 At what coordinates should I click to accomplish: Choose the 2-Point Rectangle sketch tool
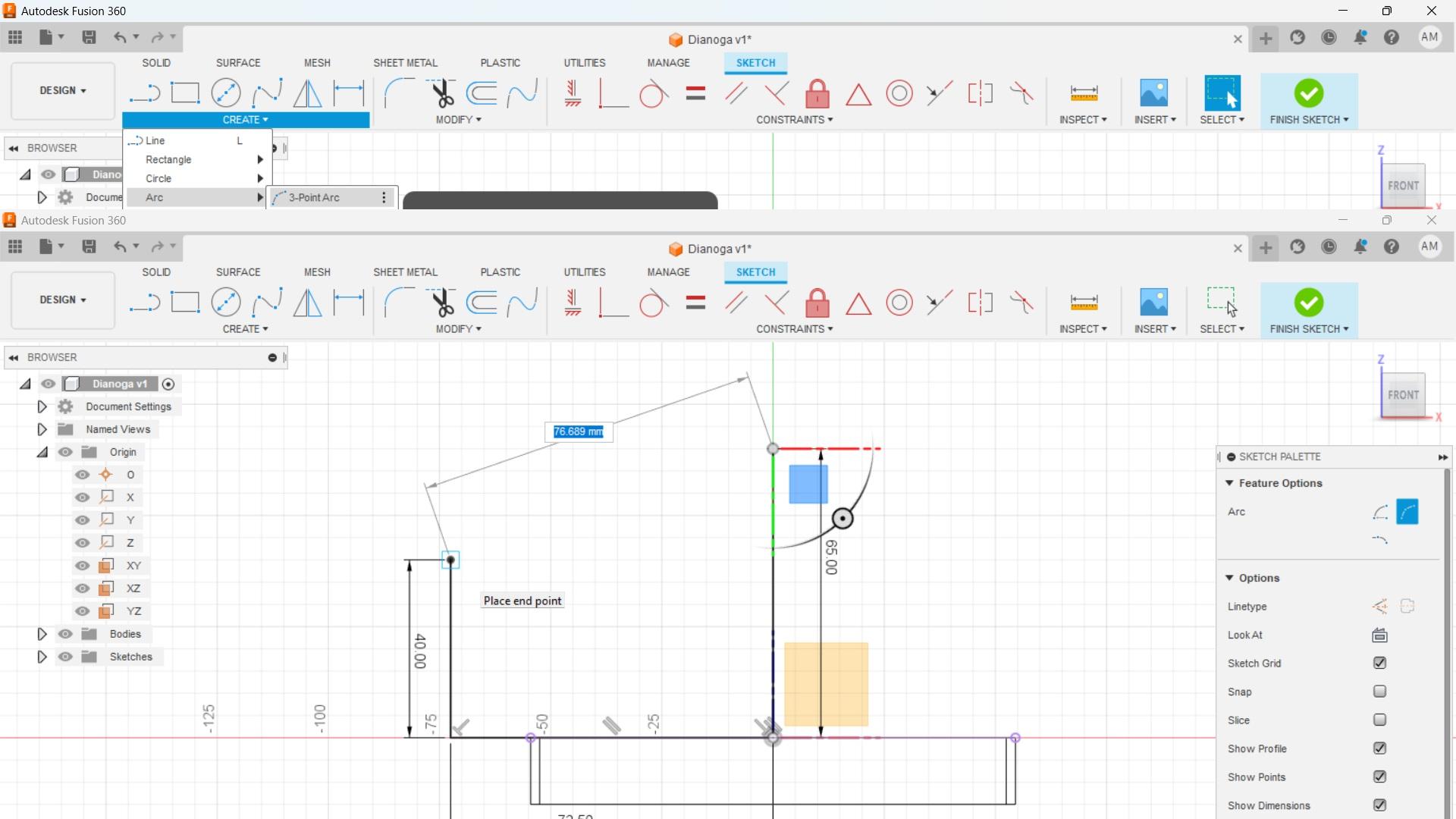pyautogui.click(x=185, y=303)
